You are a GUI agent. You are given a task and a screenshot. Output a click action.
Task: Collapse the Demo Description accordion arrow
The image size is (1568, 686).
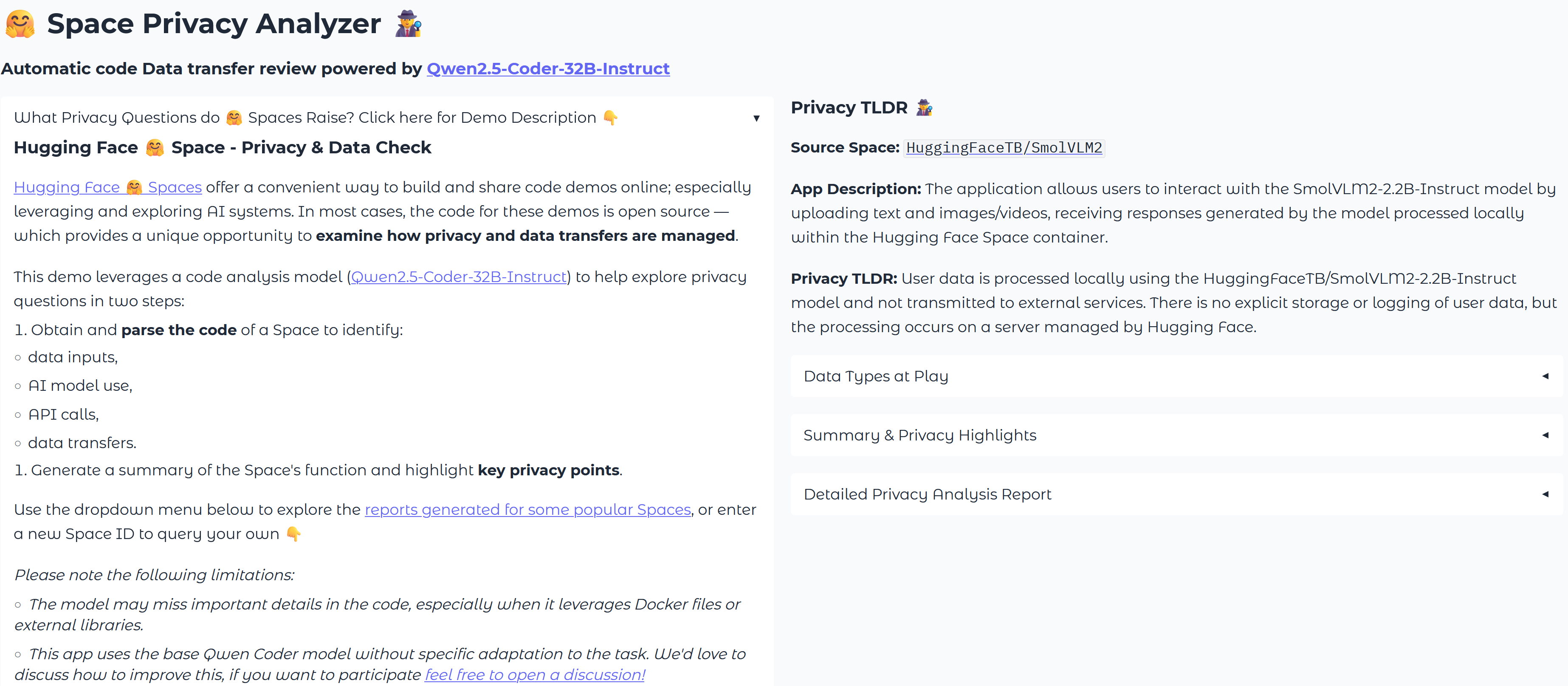756,118
